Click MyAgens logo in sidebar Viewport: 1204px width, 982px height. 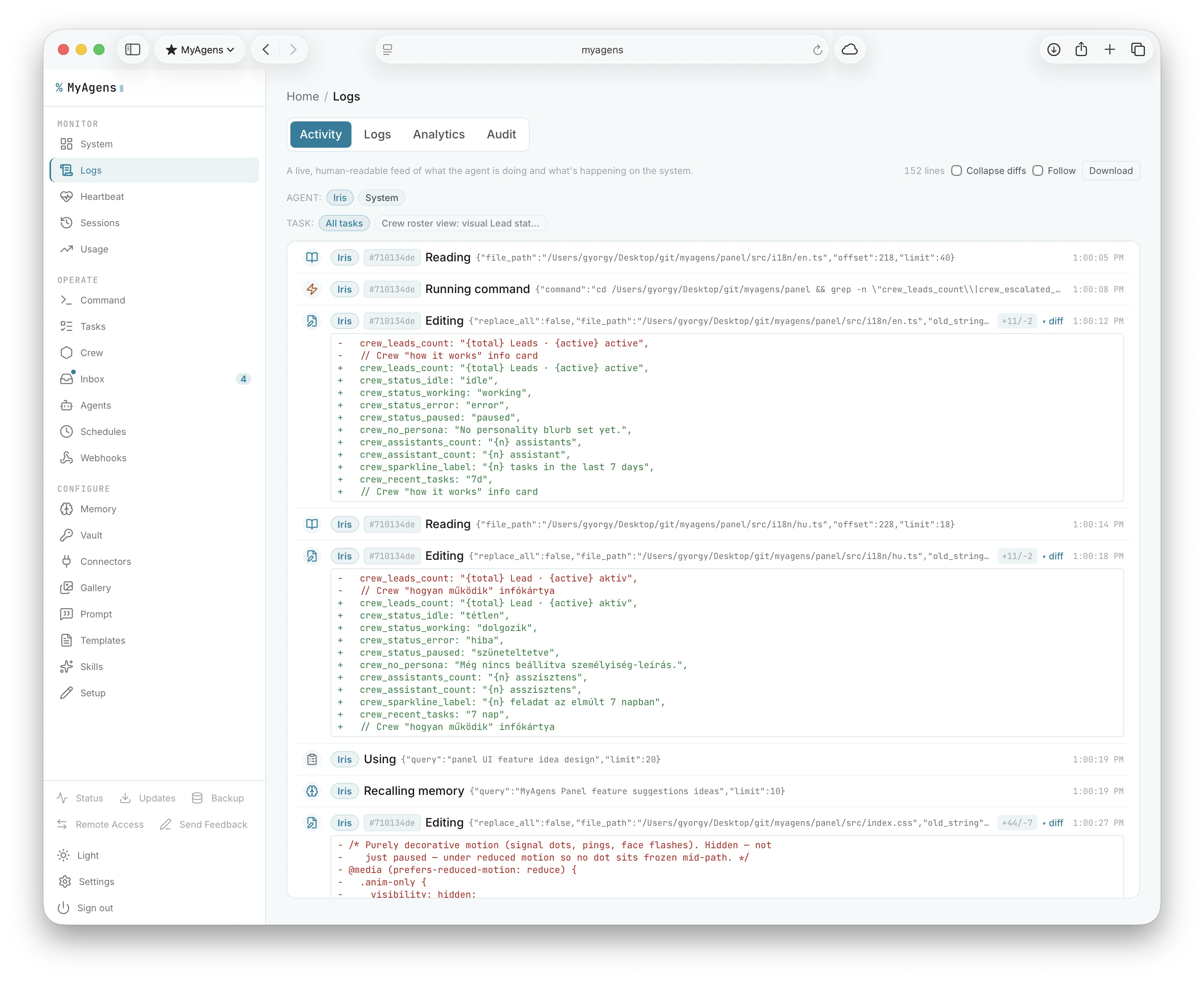90,88
